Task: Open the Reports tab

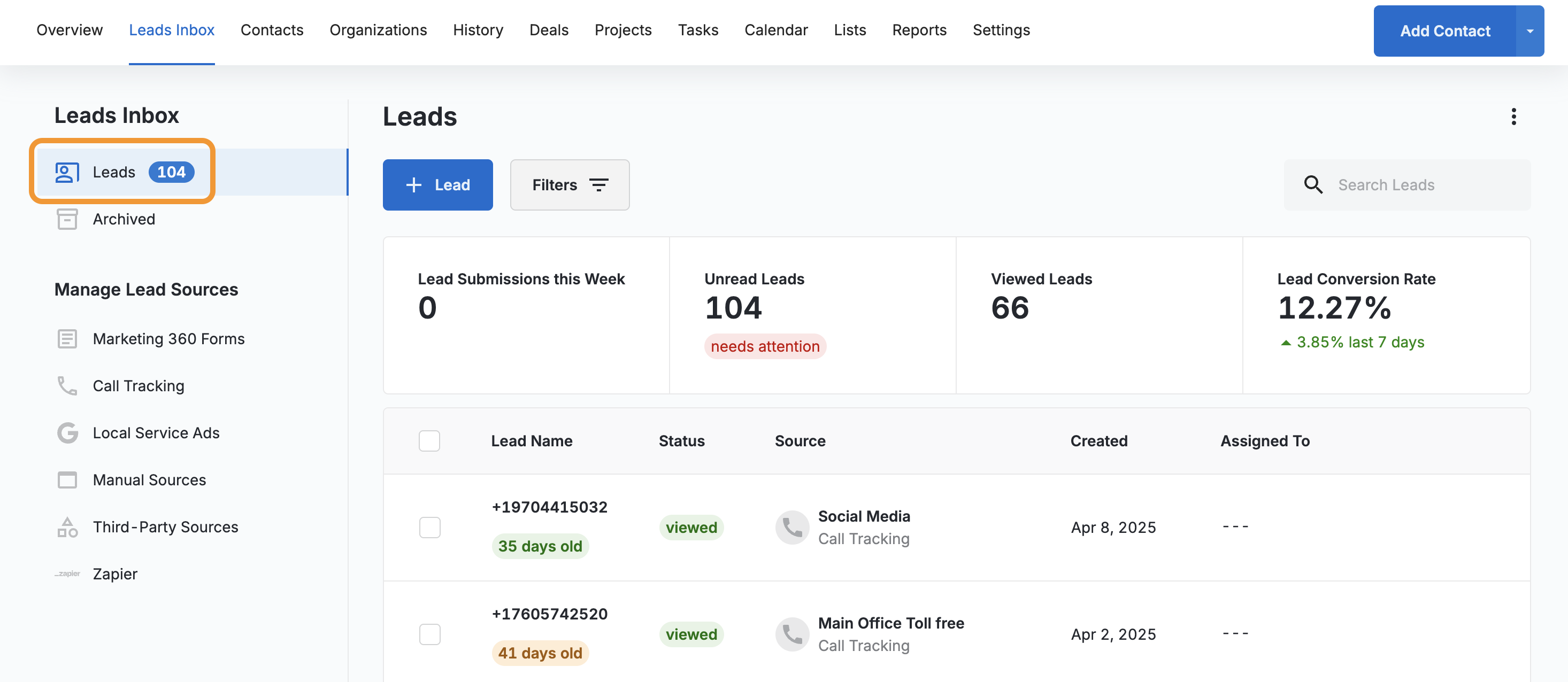Action: pos(919,30)
